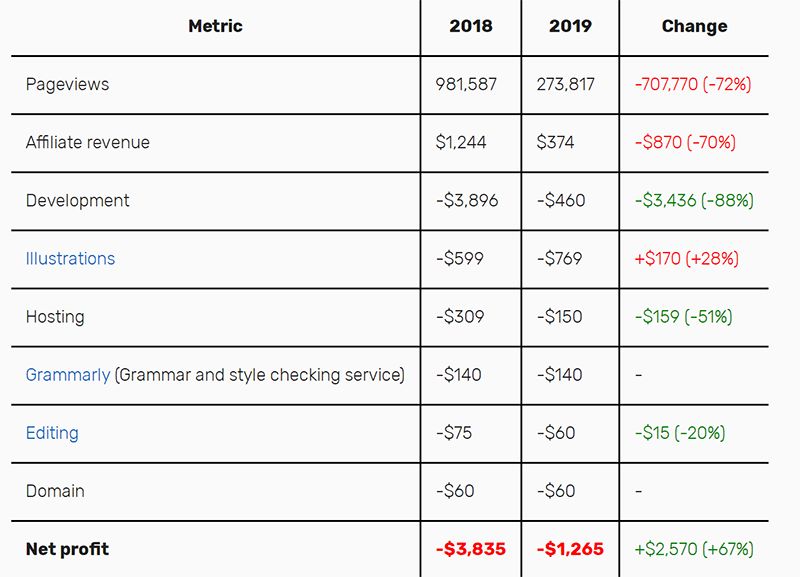800x577 pixels.
Task: Select the 981,587 pageviews cell
Action: pos(466,85)
